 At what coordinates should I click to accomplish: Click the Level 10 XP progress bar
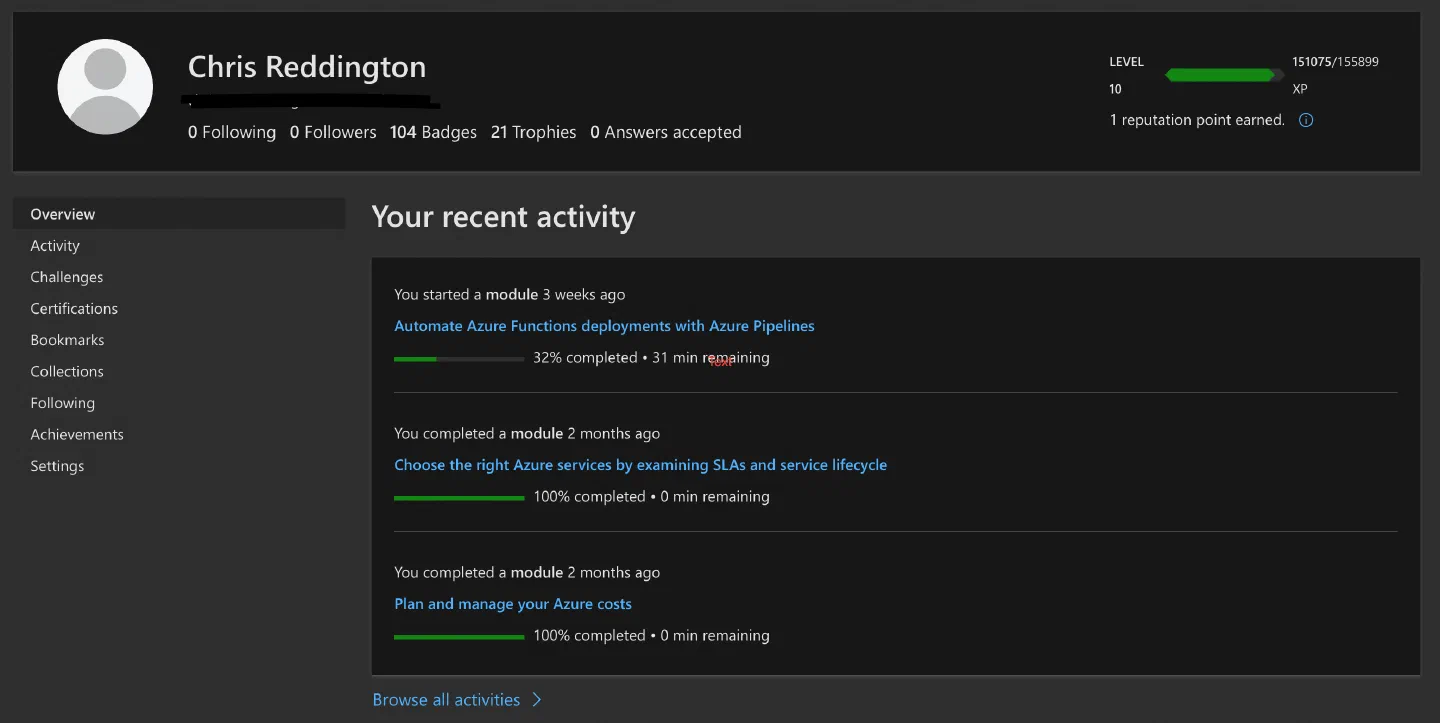click(x=1225, y=75)
